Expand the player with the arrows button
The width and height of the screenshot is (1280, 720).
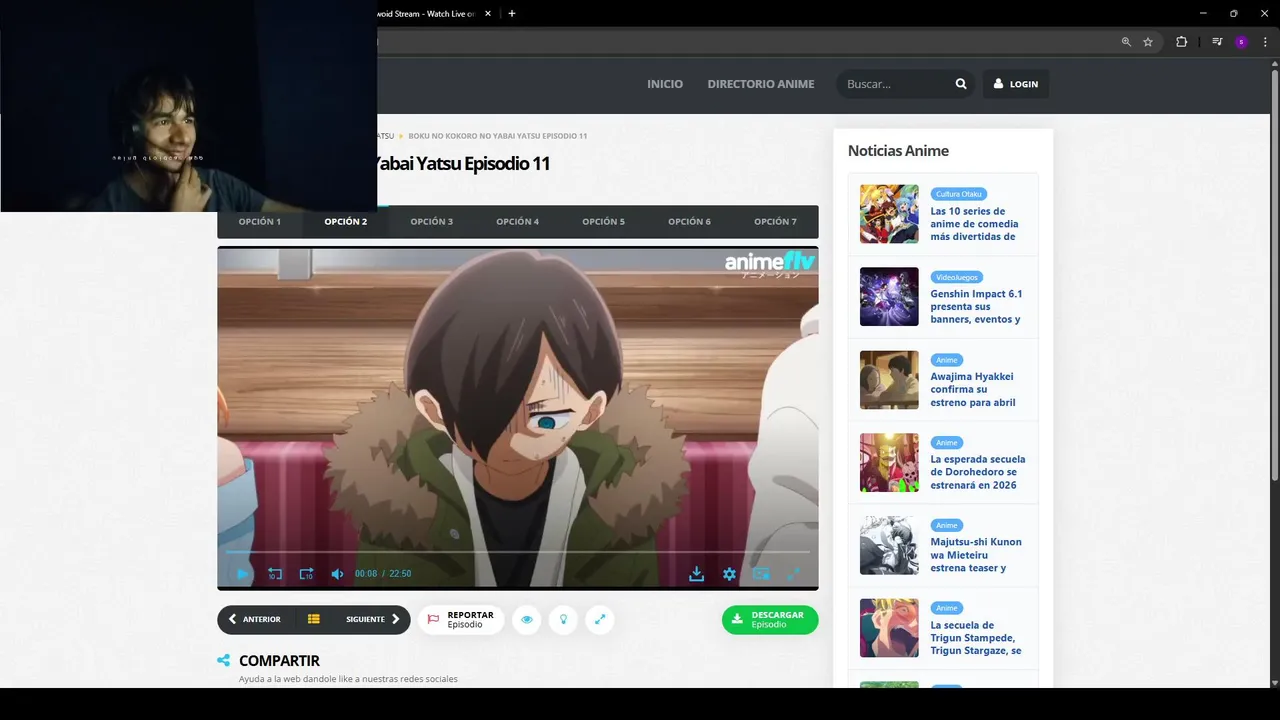pyautogui.click(x=600, y=620)
